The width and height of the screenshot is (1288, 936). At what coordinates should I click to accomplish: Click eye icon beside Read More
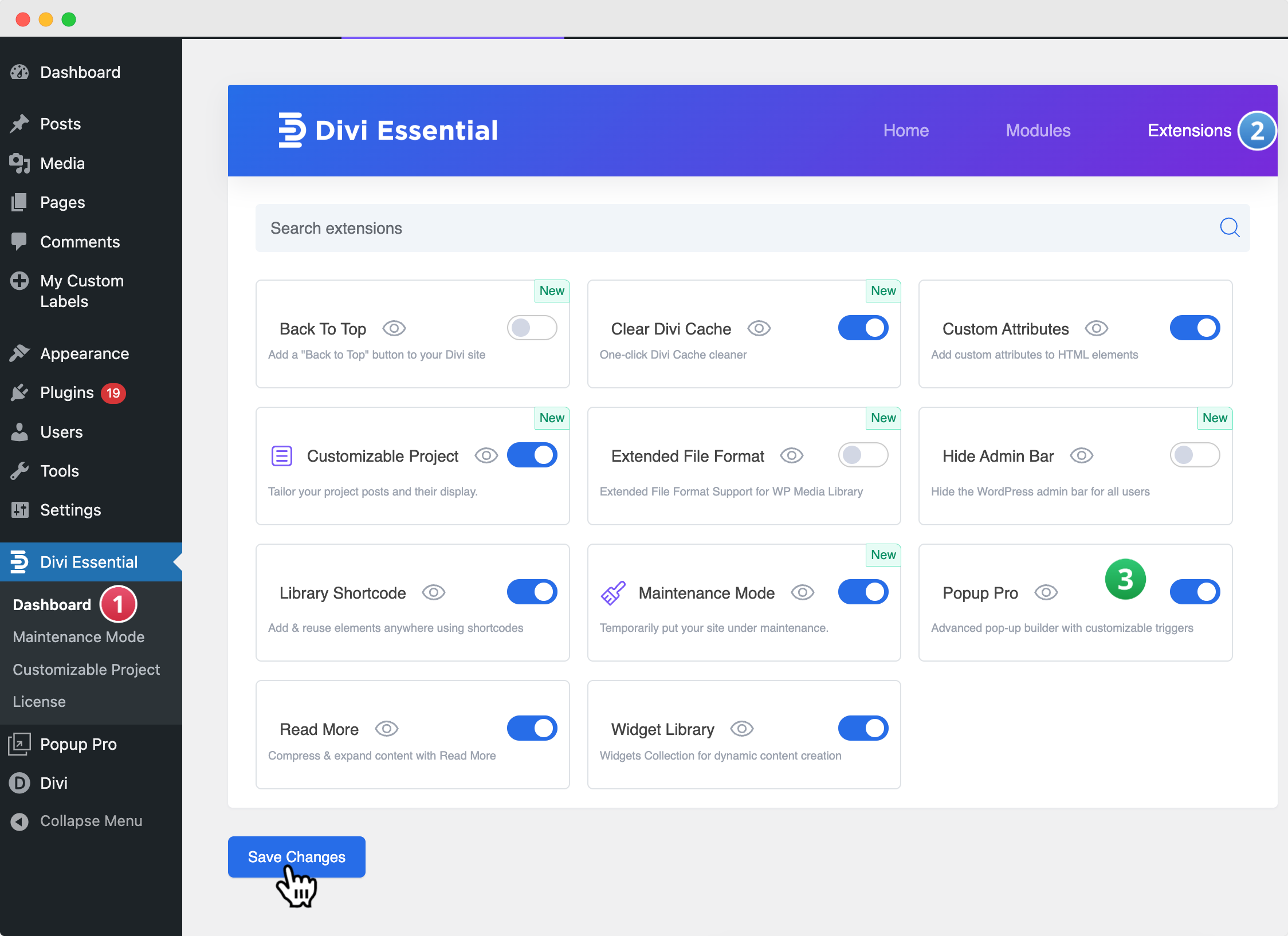click(x=387, y=729)
